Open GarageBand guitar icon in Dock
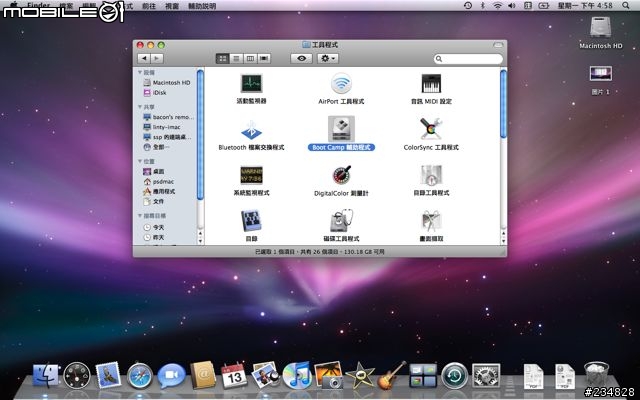 [x=391, y=375]
